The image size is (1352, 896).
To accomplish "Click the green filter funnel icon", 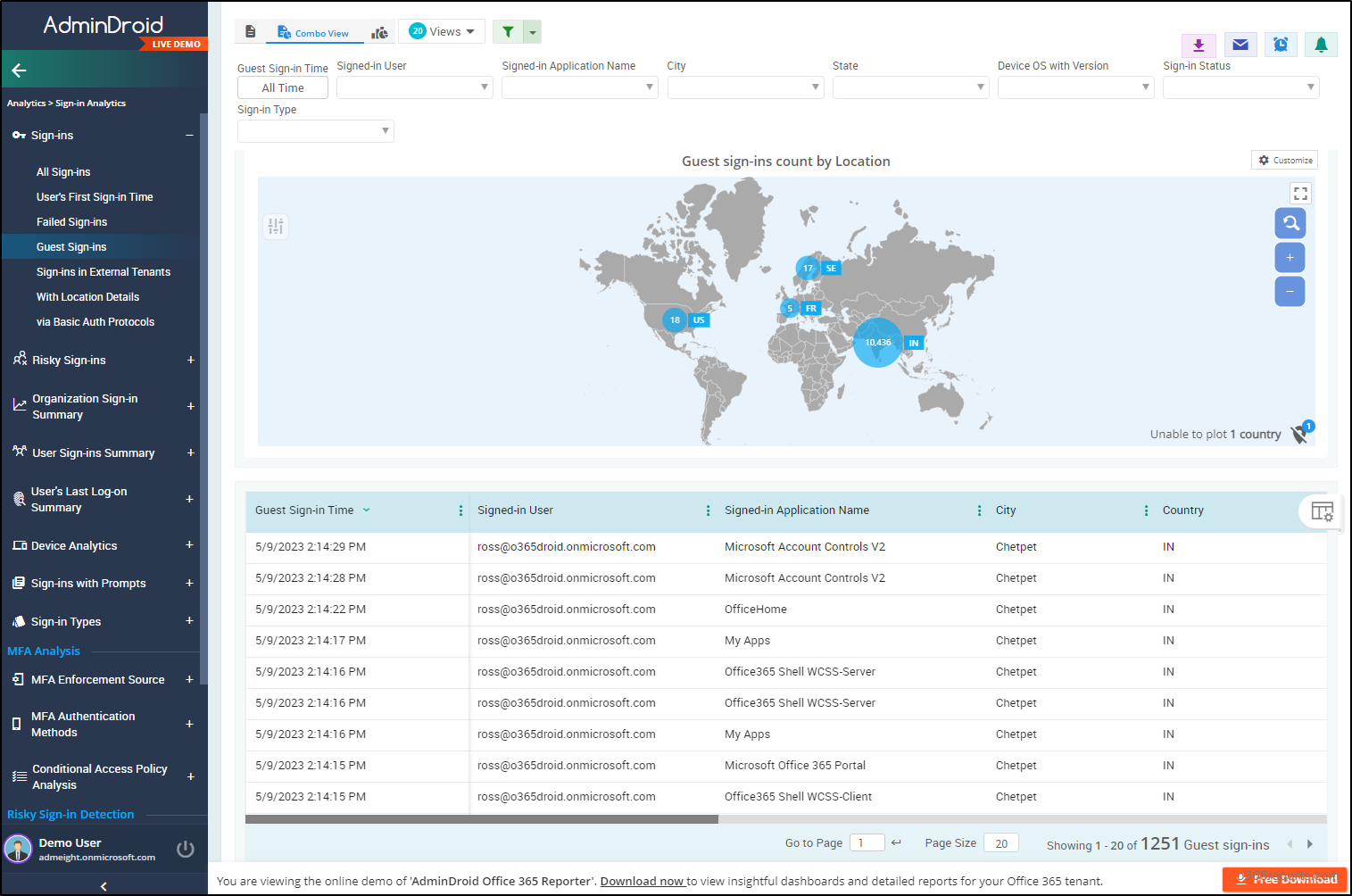I will (508, 32).
